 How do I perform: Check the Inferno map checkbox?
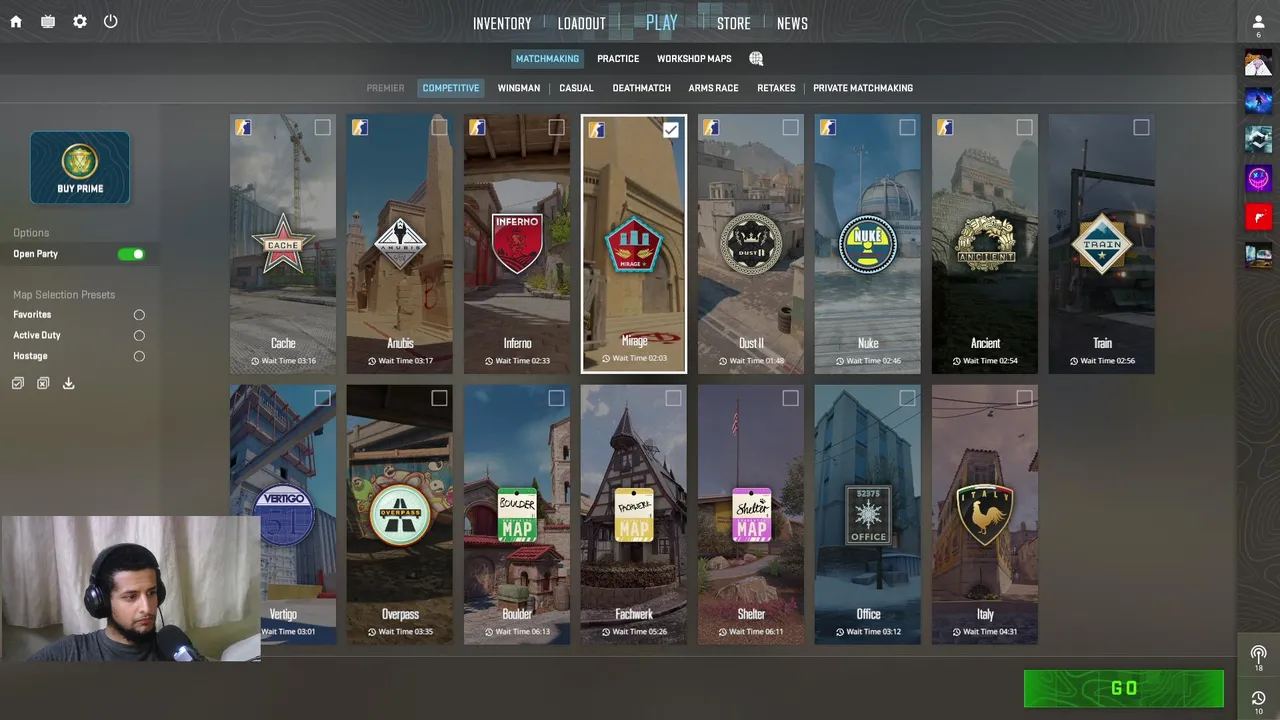[556, 127]
